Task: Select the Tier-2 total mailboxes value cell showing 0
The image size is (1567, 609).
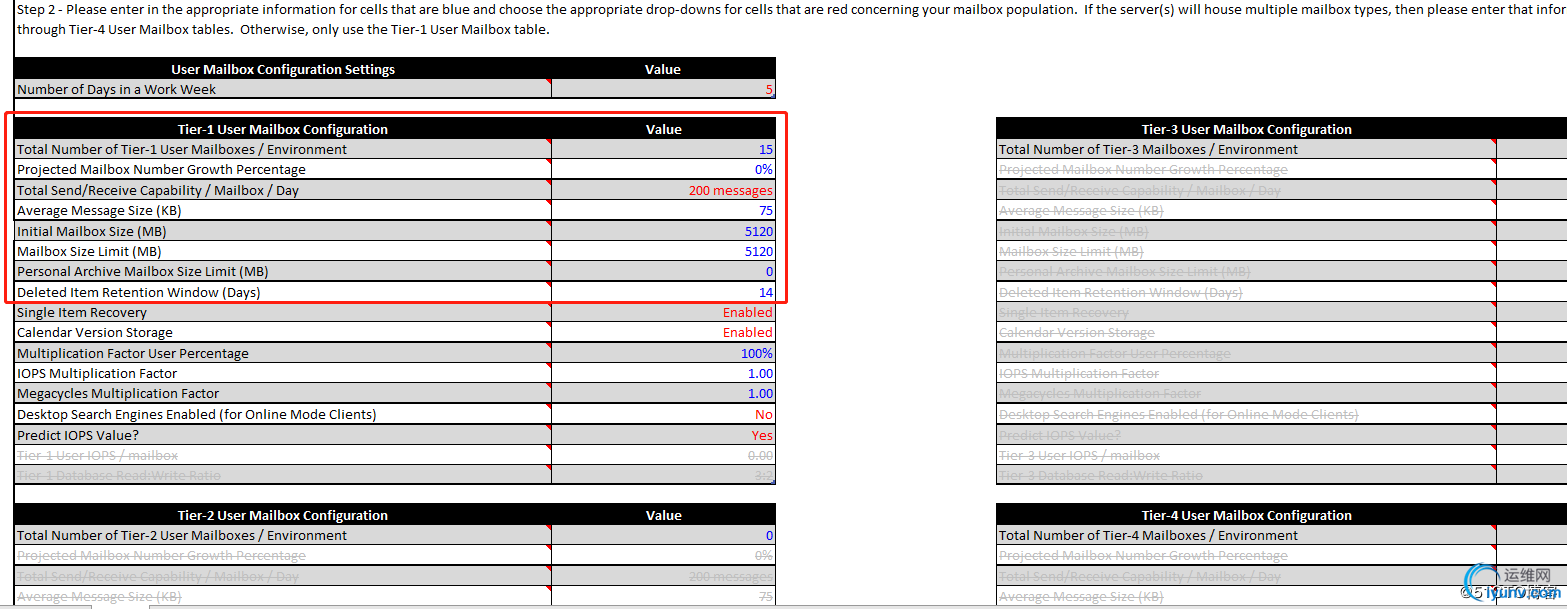Action: point(663,536)
